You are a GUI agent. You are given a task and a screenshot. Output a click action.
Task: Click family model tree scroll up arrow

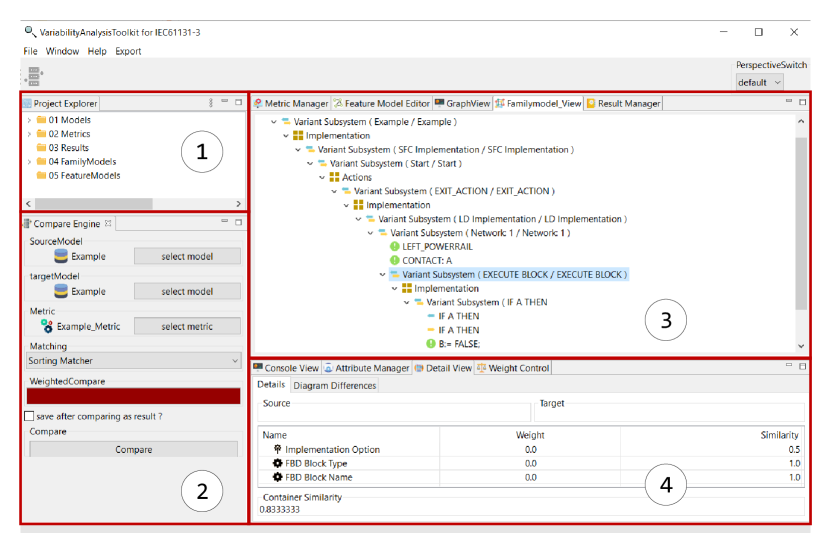tap(801, 121)
